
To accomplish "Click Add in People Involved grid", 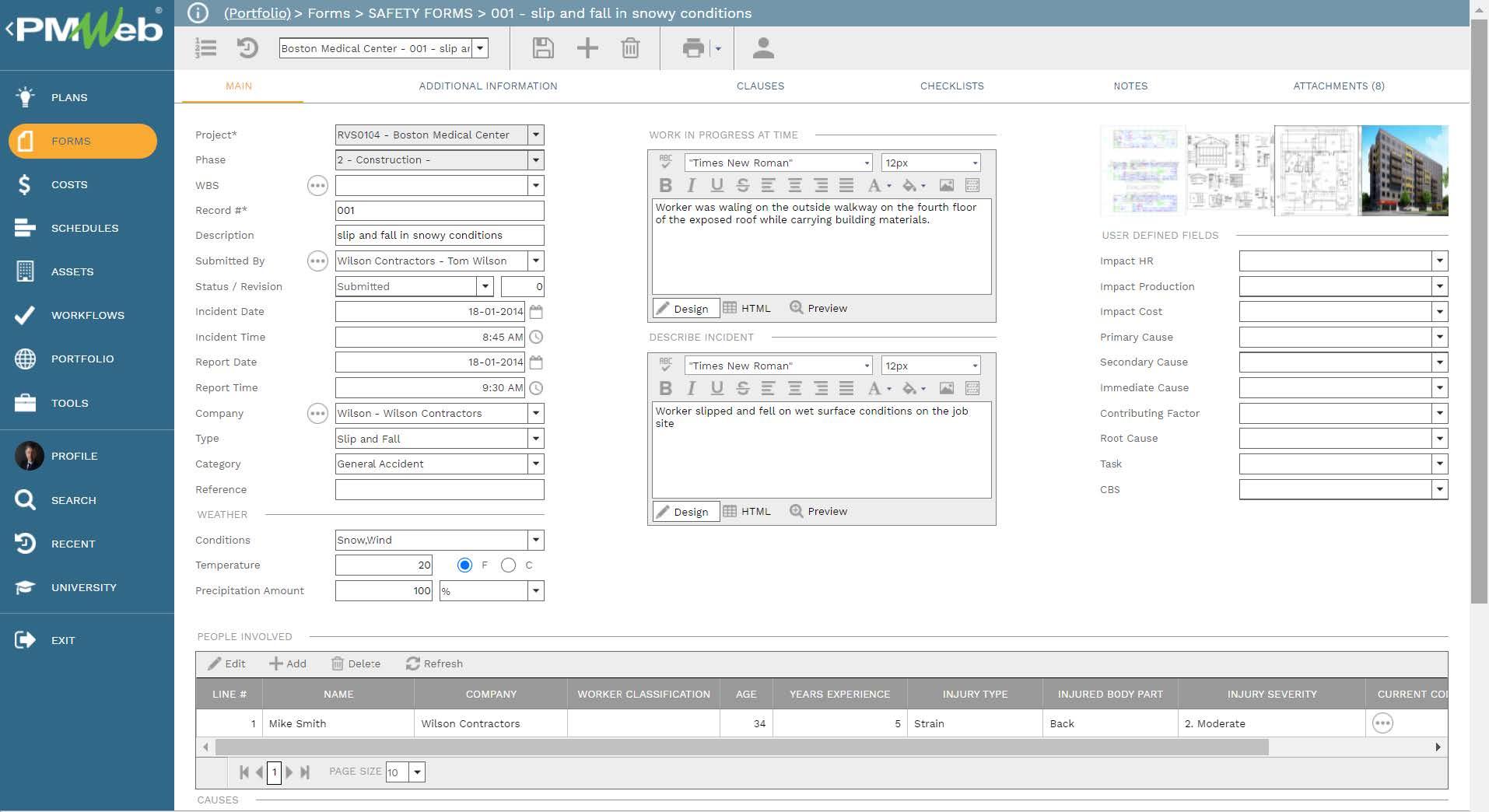I will click(x=288, y=664).
